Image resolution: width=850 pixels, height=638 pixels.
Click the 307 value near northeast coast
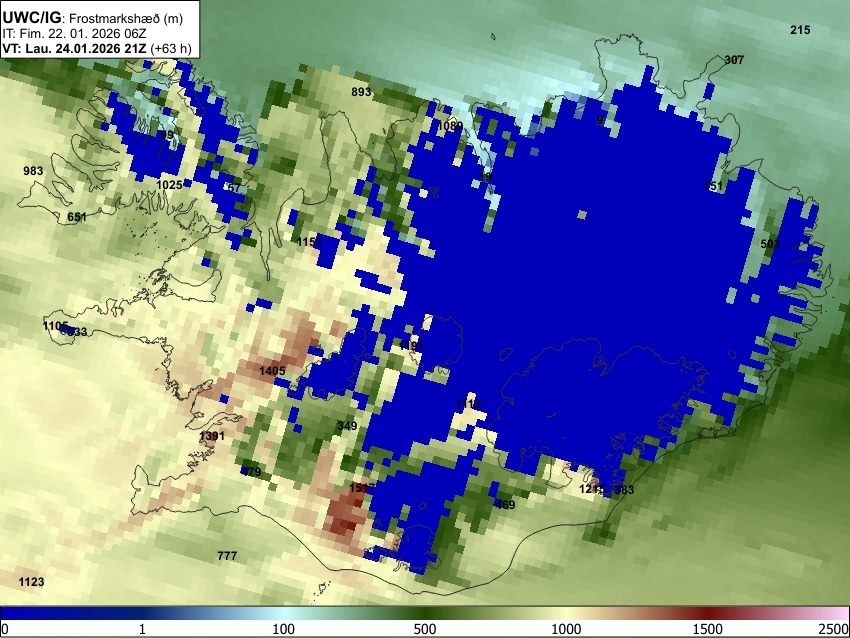735,60
